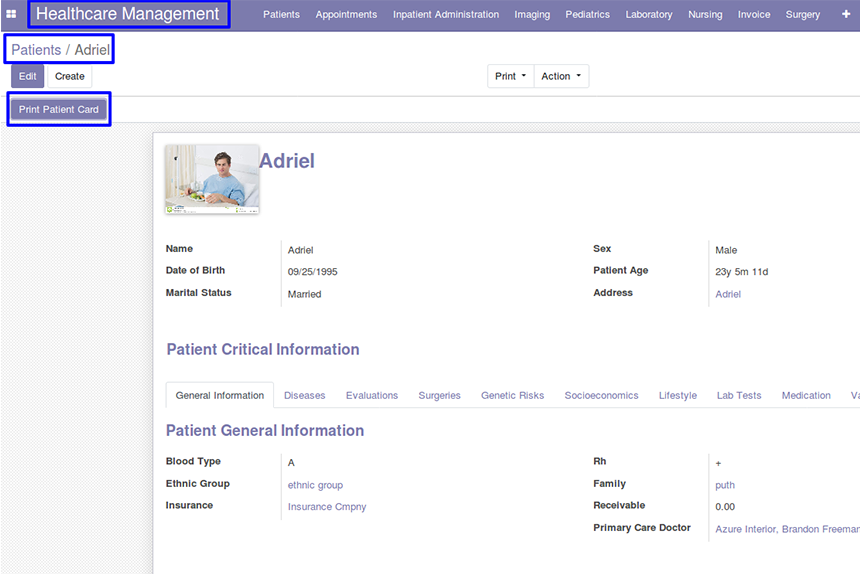860x574 pixels.
Task: Switch to General Information tab
Action: [x=219, y=395]
